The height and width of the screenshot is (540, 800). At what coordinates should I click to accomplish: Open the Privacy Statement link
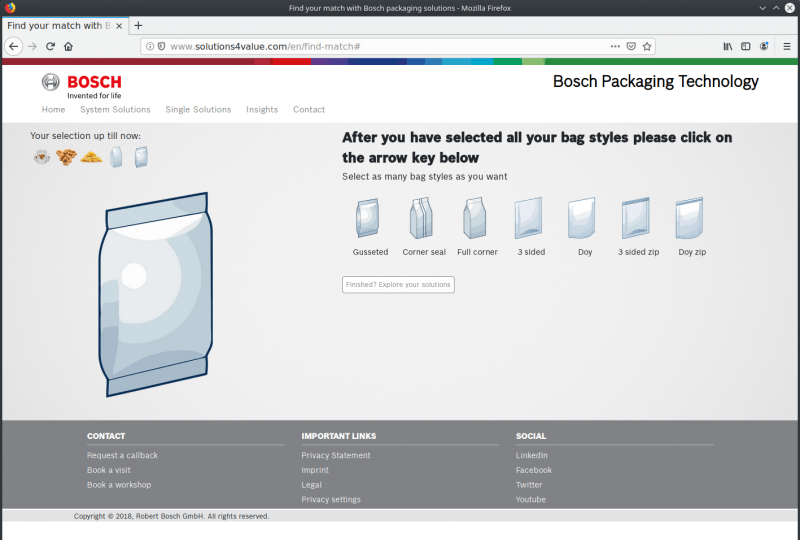[336, 456]
